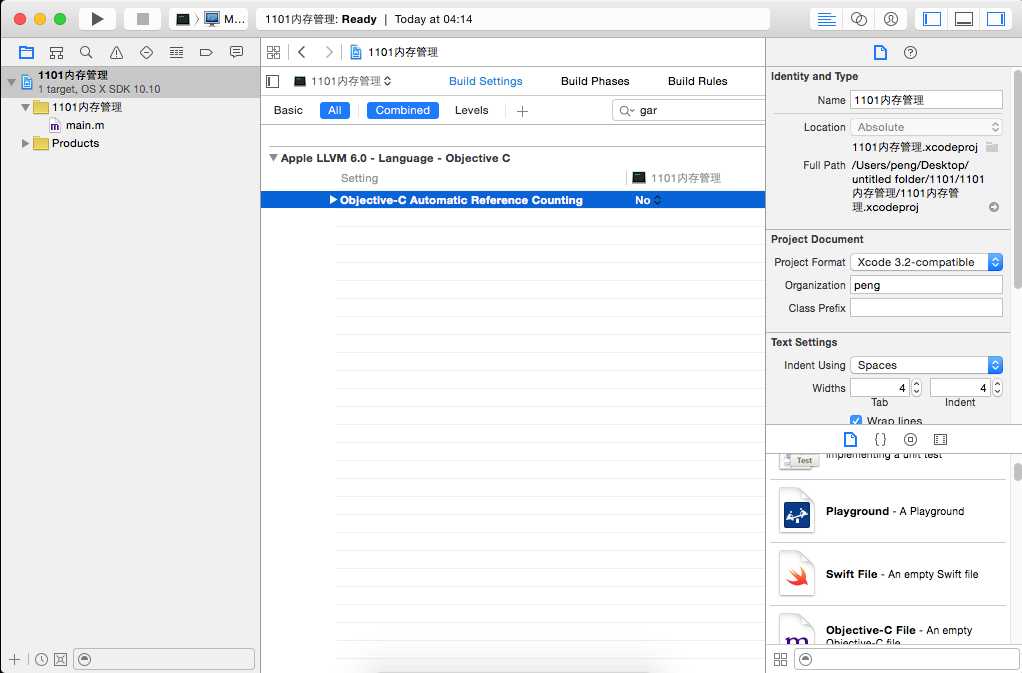Choose project location folder icon
Viewport: 1022px width, 673px height.
tap(991, 147)
